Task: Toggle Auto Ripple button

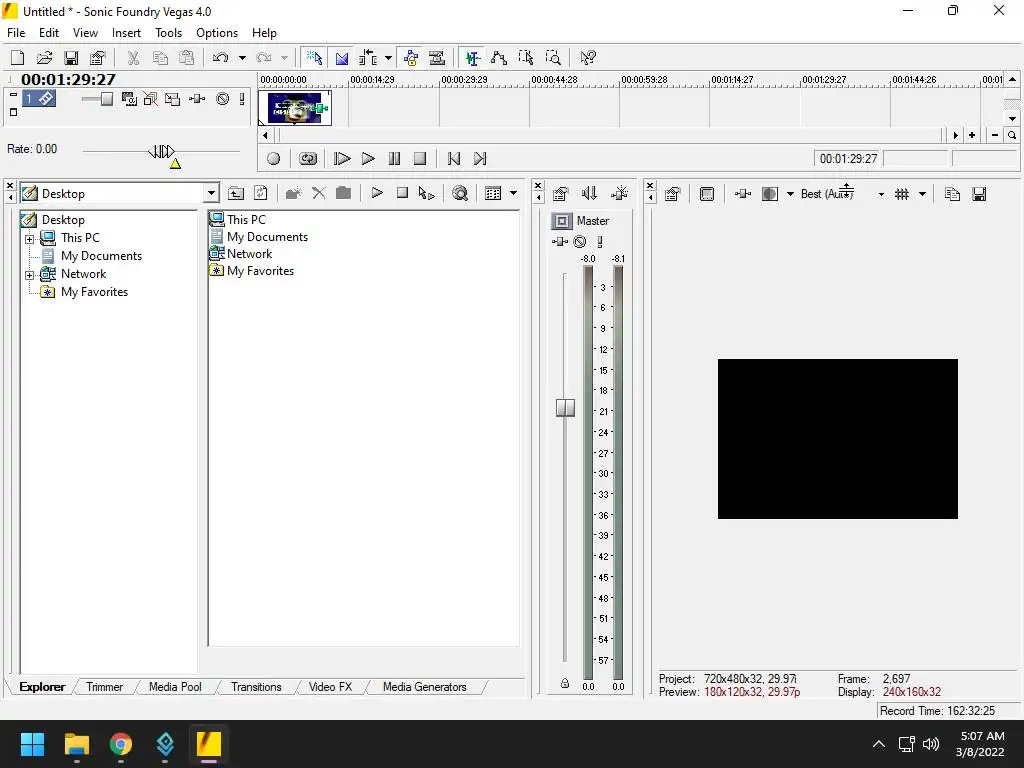Action: pos(368,58)
